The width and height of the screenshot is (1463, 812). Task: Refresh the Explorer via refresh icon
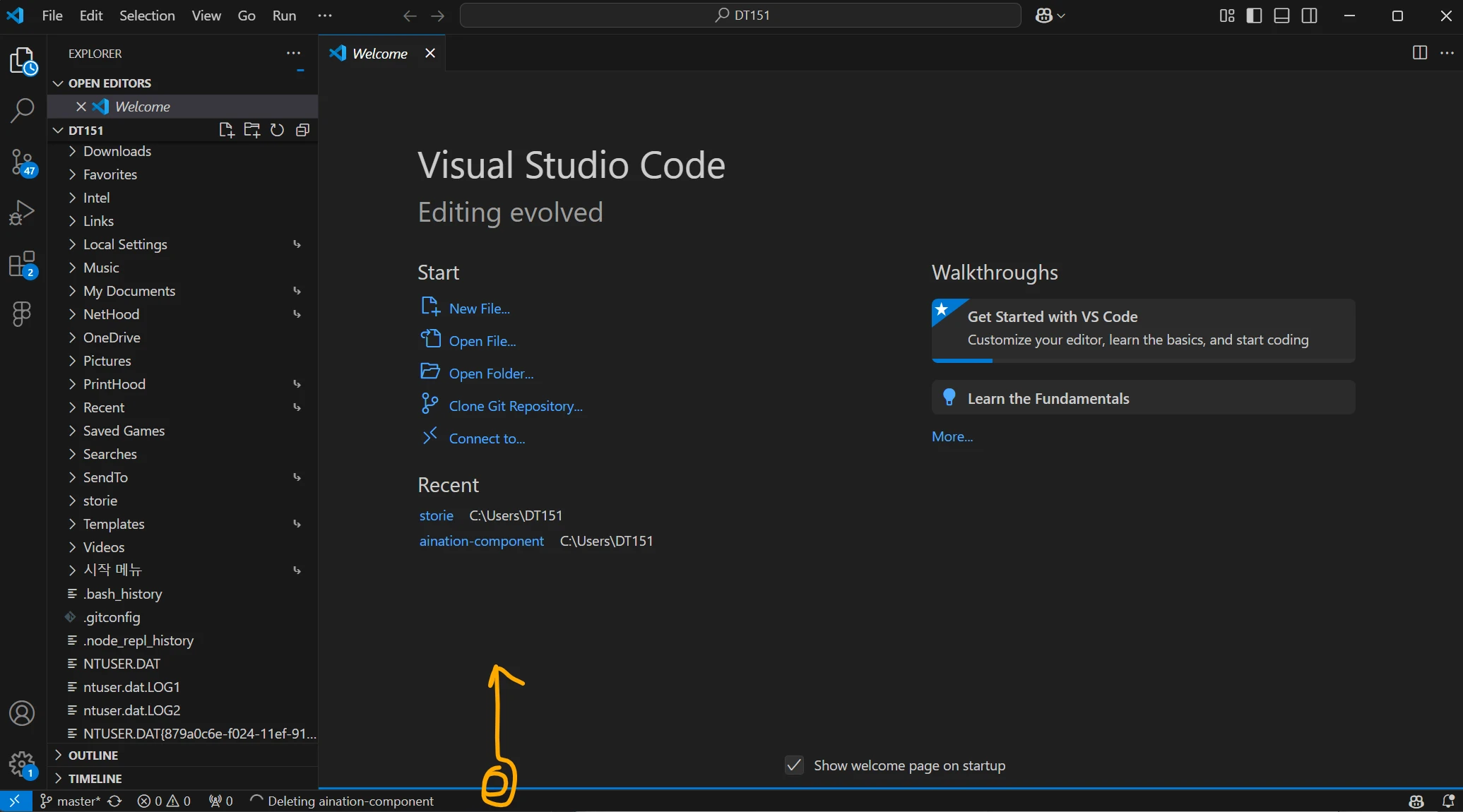point(277,130)
